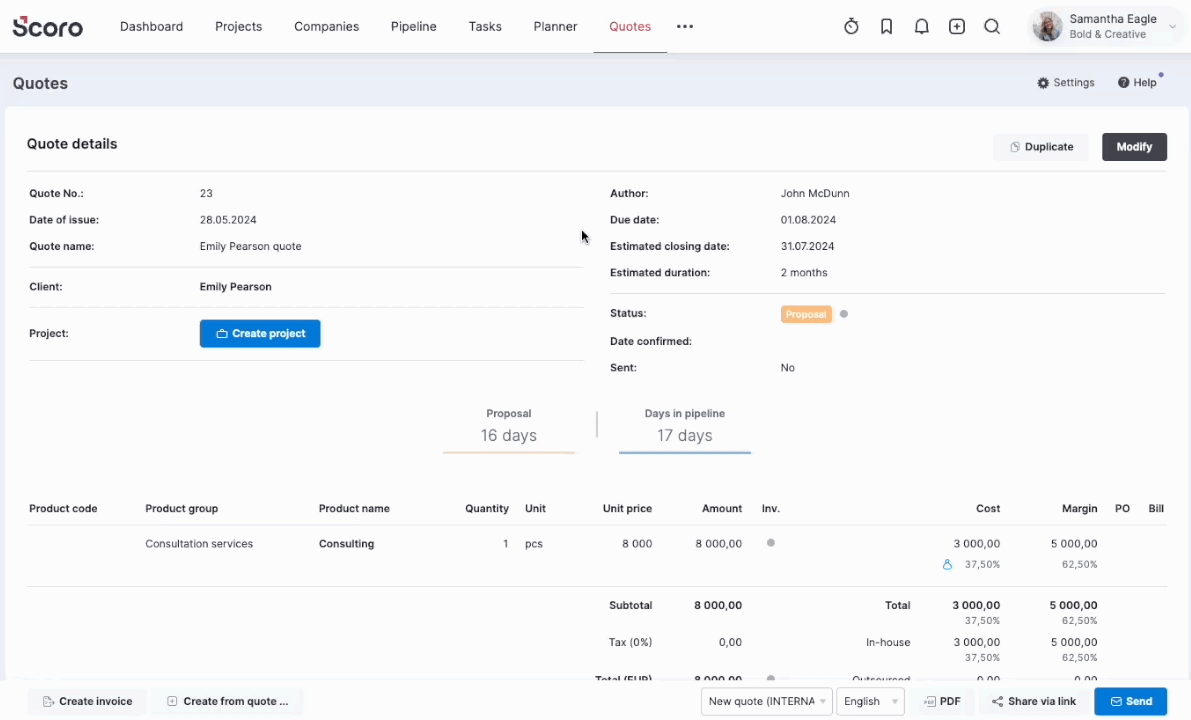The width and height of the screenshot is (1191, 720).
Task: Click the status dot beside Proposal badge
Action: pyautogui.click(x=844, y=314)
